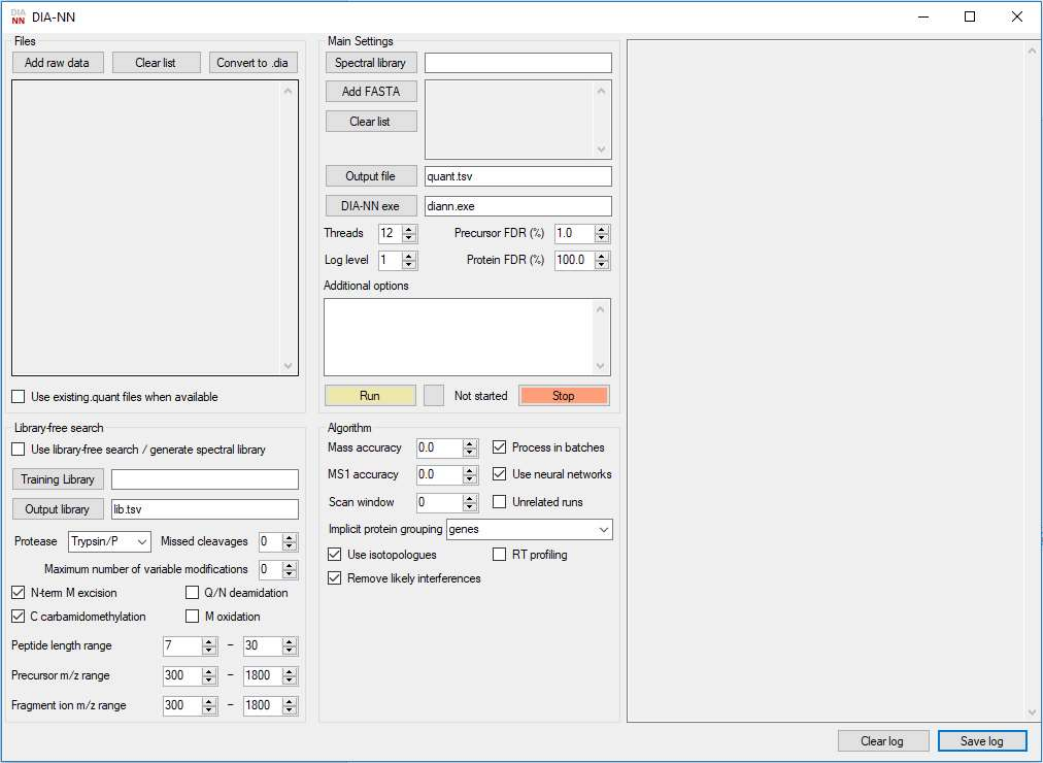Screen dimensions: 1043x763
Task: Adjust Peptide length maximum stepper (30)
Action: (x=289, y=646)
